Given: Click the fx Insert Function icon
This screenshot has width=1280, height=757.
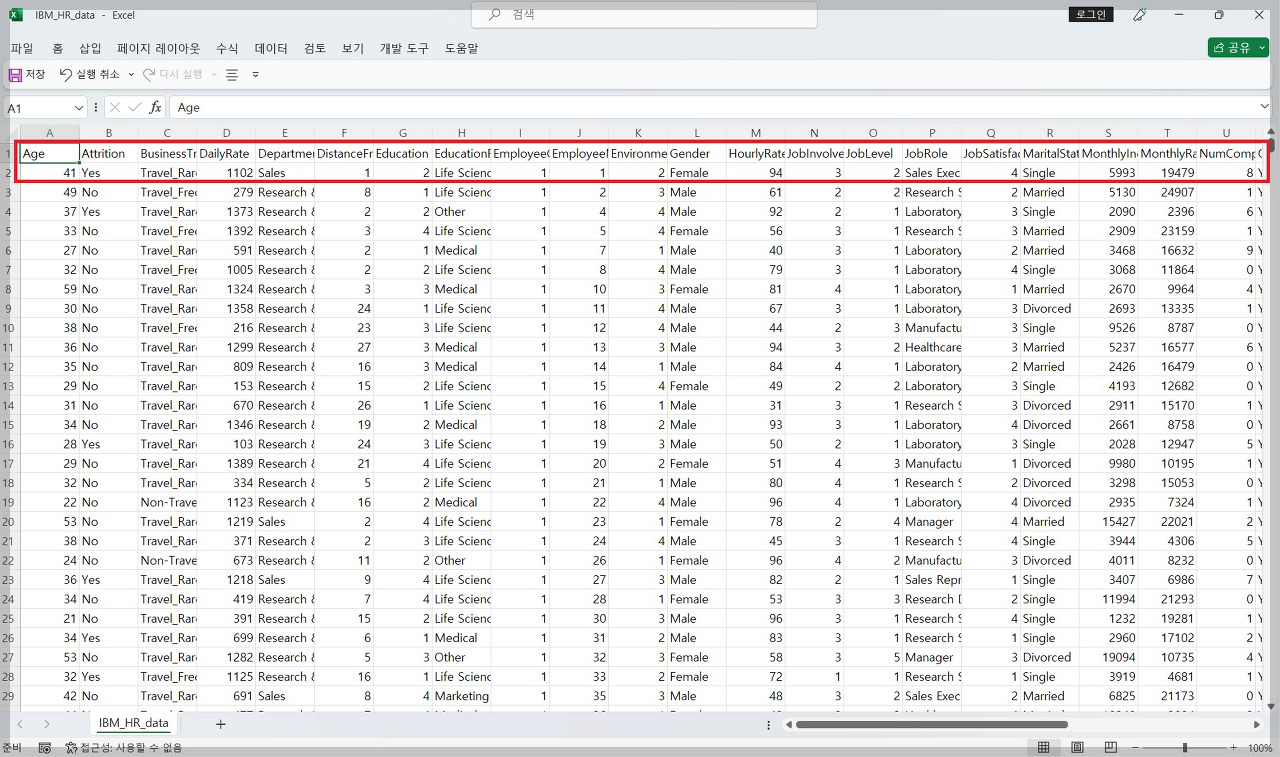Looking at the screenshot, I should pyautogui.click(x=155, y=107).
